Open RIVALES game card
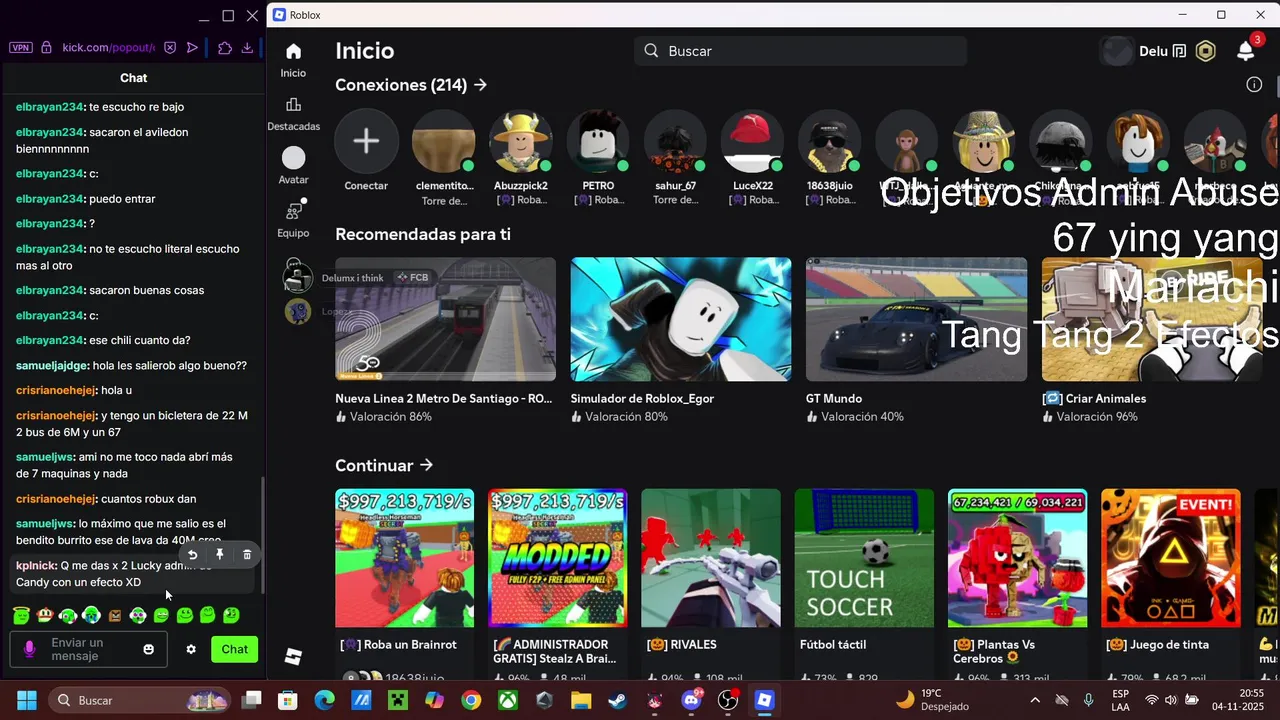 click(x=711, y=558)
